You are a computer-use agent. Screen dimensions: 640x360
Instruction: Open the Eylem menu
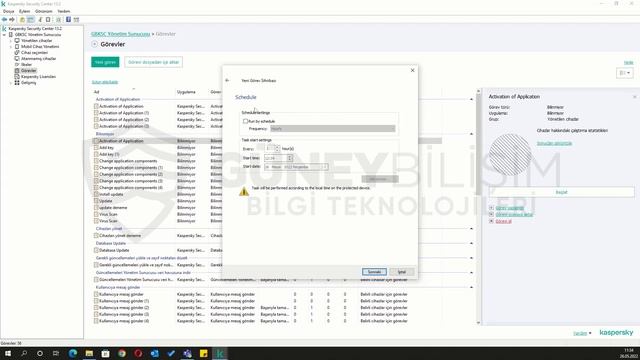point(24,11)
